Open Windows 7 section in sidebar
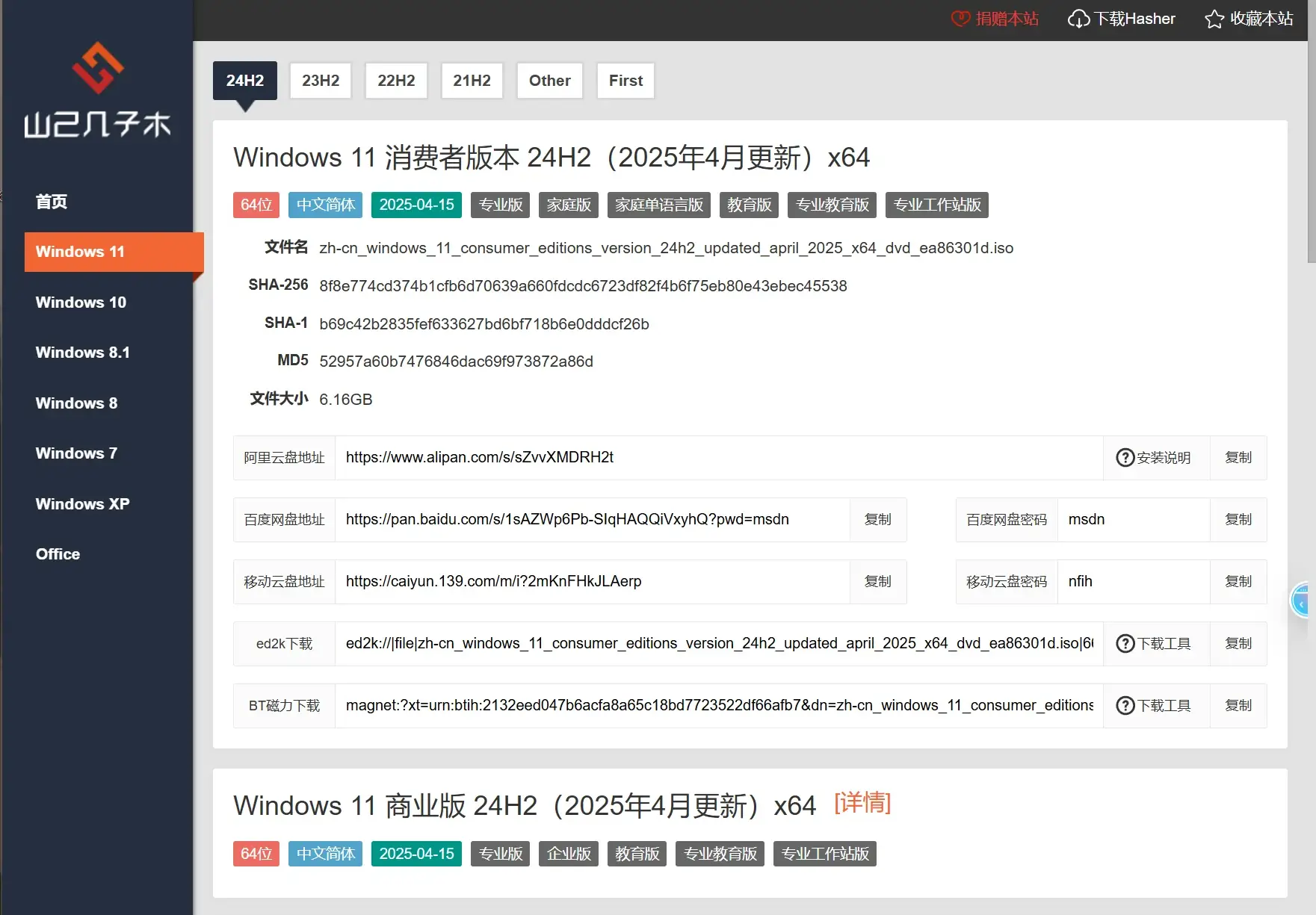 pos(76,453)
